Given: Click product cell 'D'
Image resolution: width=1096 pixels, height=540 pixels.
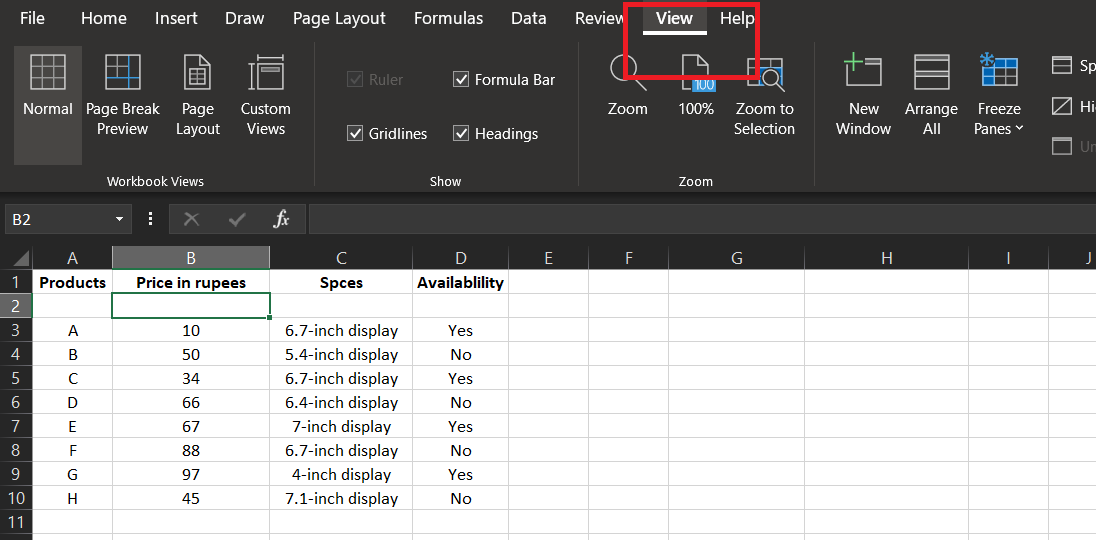Looking at the screenshot, I should (x=73, y=403).
